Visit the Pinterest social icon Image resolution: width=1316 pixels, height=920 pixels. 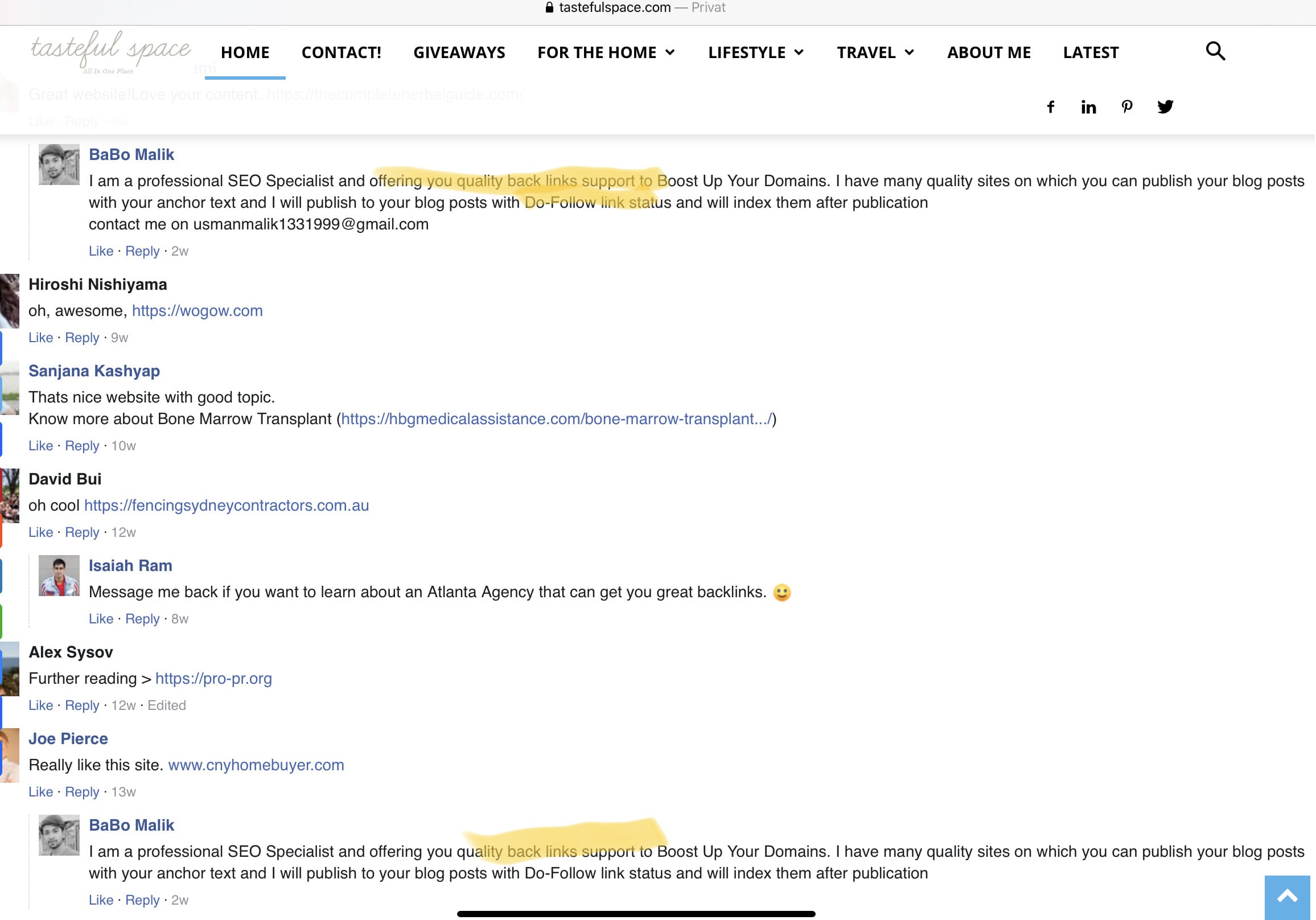(1127, 106)
